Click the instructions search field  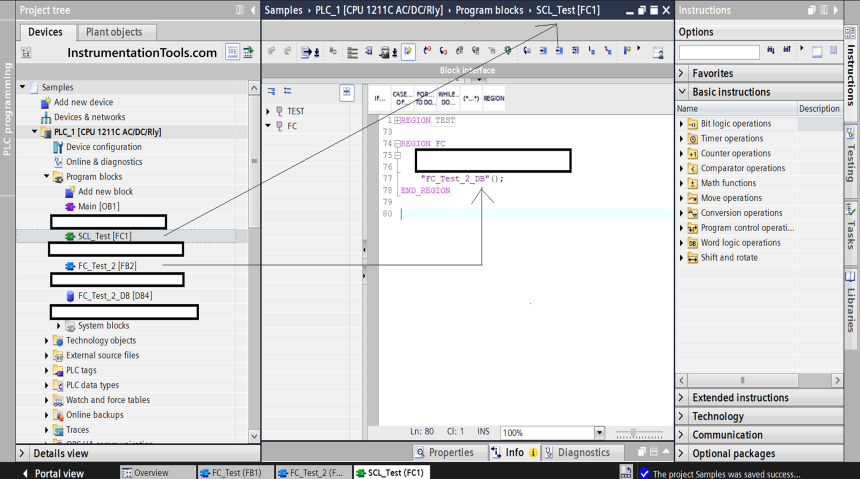point(719,52)
